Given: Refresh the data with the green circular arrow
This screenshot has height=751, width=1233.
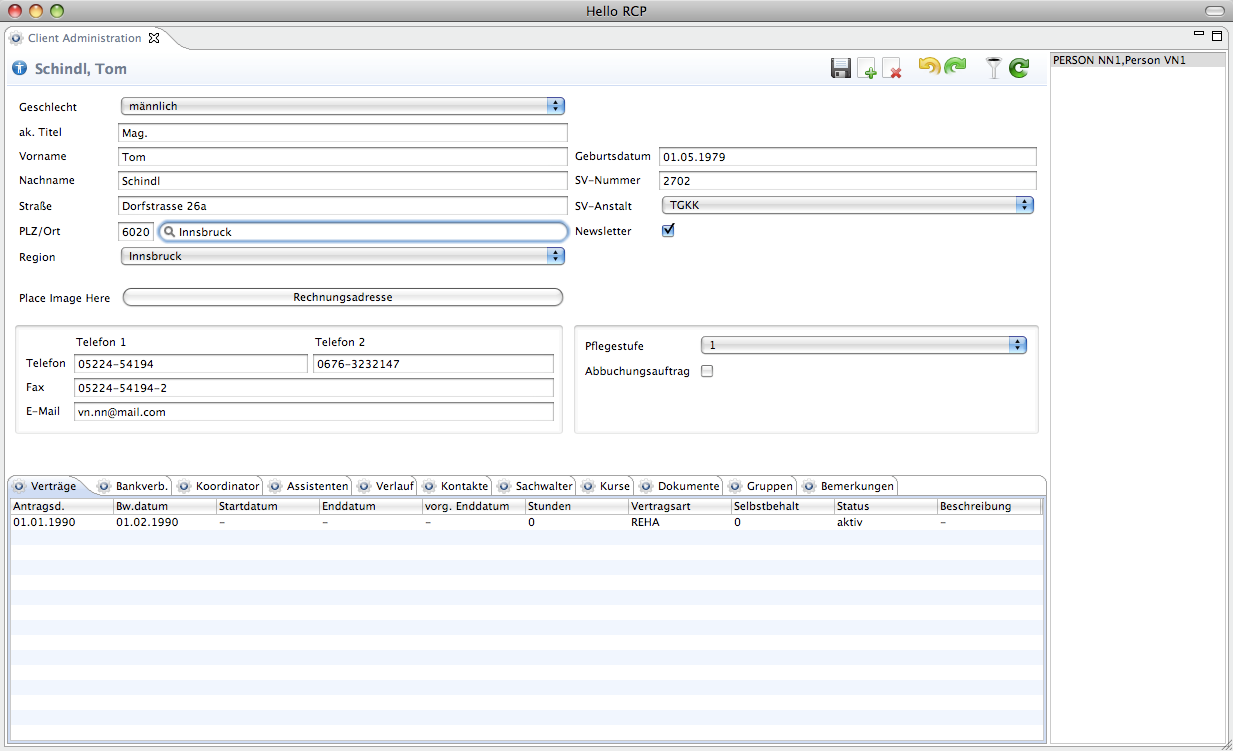Looking at the screenshot, I should (1018, 68).
